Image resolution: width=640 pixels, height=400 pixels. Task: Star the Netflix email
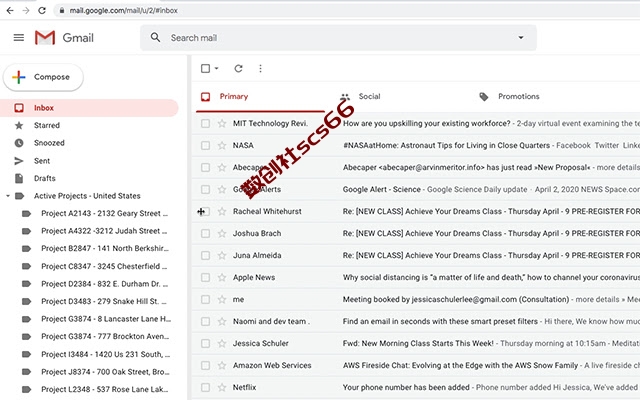222,387
